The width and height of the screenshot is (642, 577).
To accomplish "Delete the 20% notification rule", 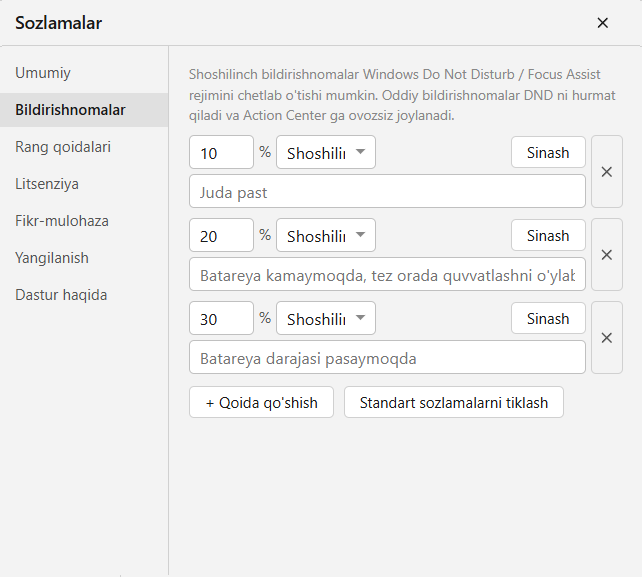I will (607, 255).
